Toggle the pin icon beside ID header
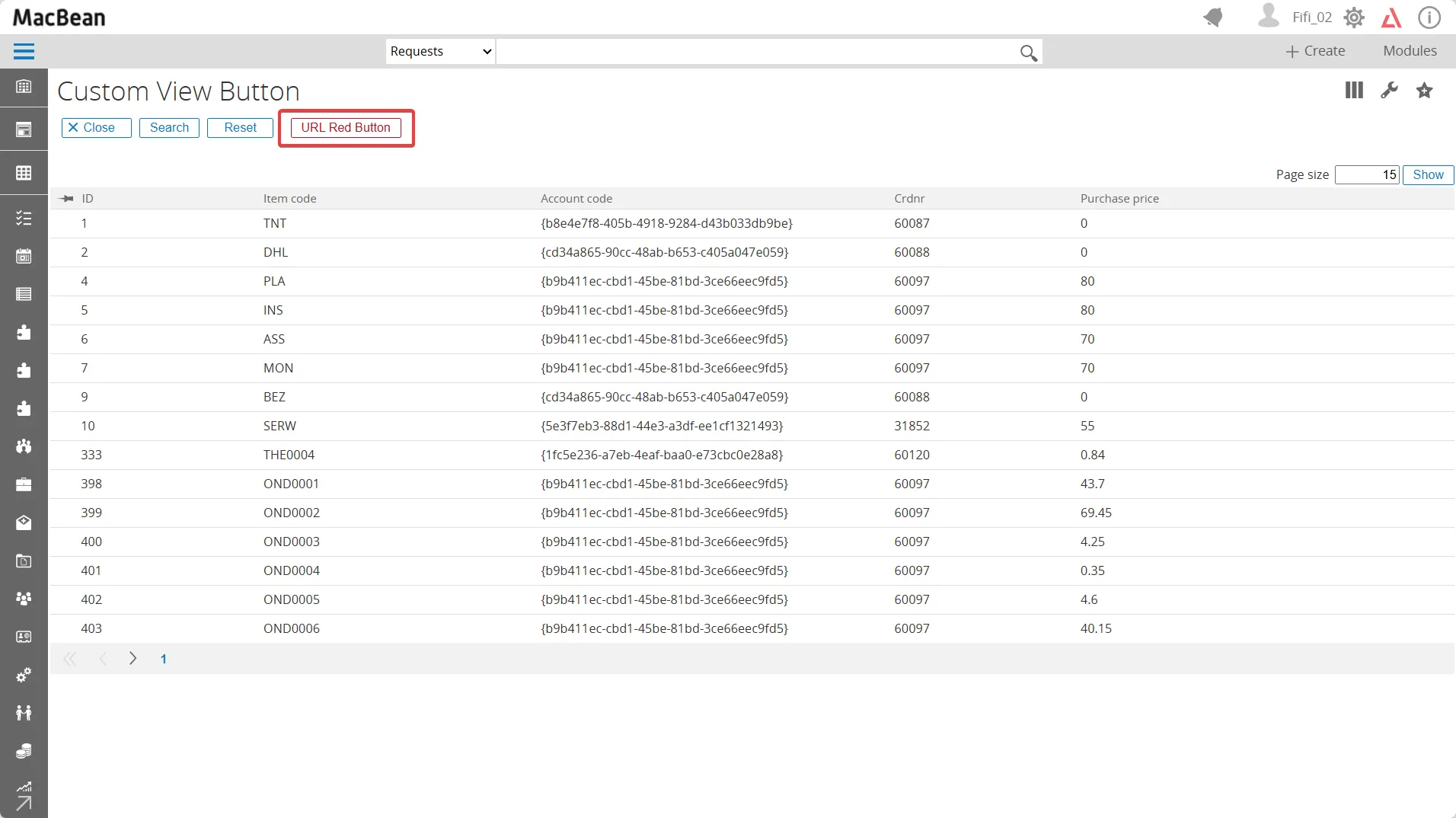 (66, 199)
